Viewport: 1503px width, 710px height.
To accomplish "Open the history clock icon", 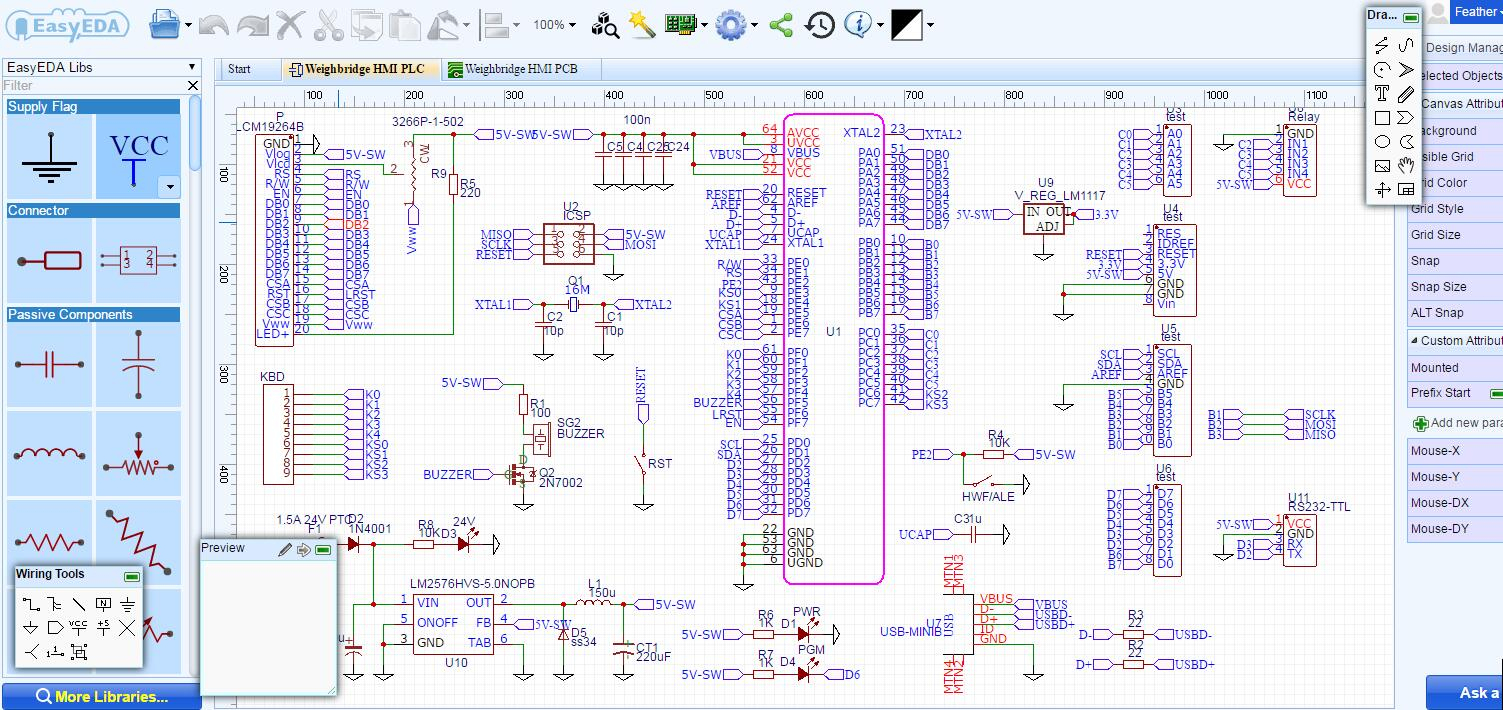I will [x=820, y=24].
